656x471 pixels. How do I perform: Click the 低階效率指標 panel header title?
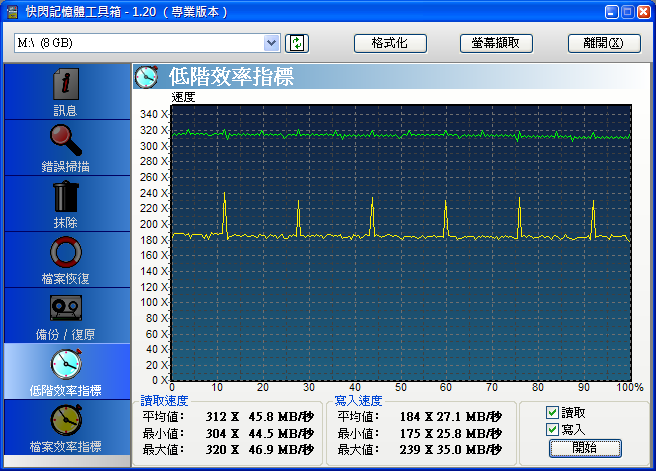tap(231, 77)
